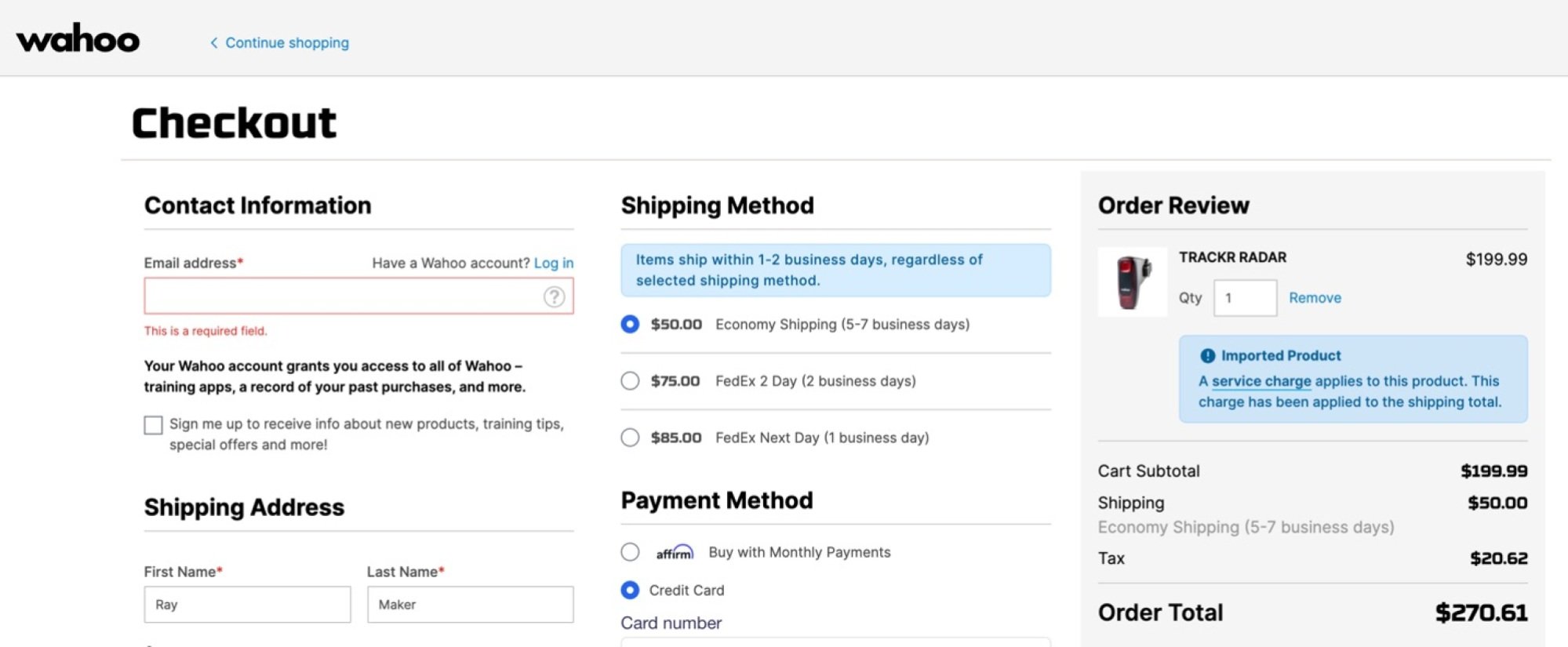Pick FedEx Next Day shipping option
The width and height of the screenshot is (1568, 647).
pos(630,438)
